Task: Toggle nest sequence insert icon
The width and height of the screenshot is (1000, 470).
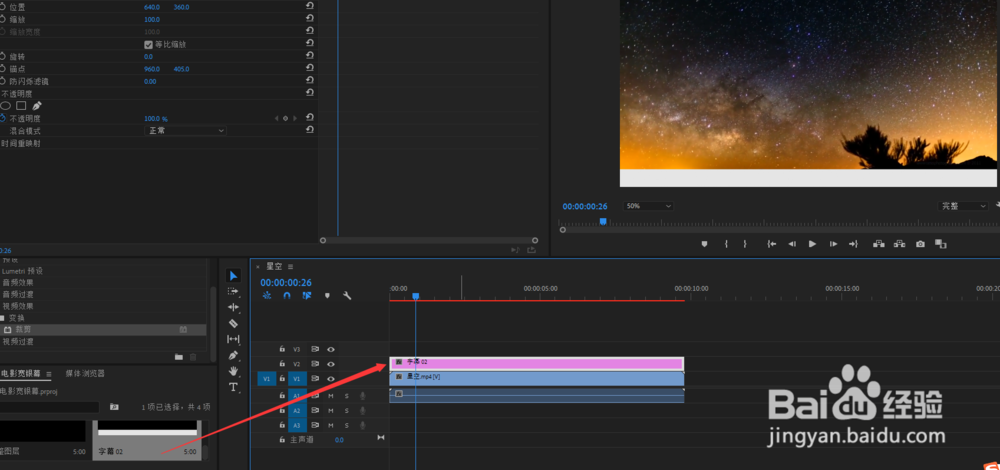Action: pyautogui.click(x=267, y=296)
